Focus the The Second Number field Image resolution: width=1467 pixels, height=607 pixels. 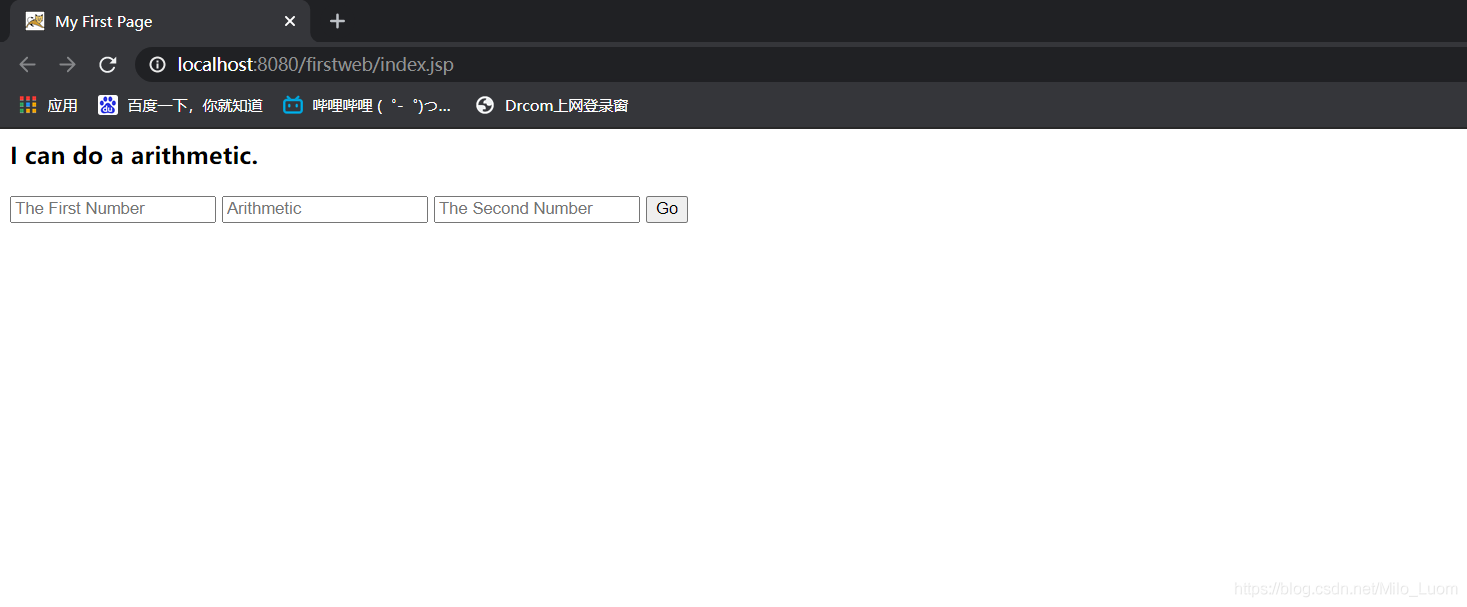pyautogui.click(x=537, y=209)
